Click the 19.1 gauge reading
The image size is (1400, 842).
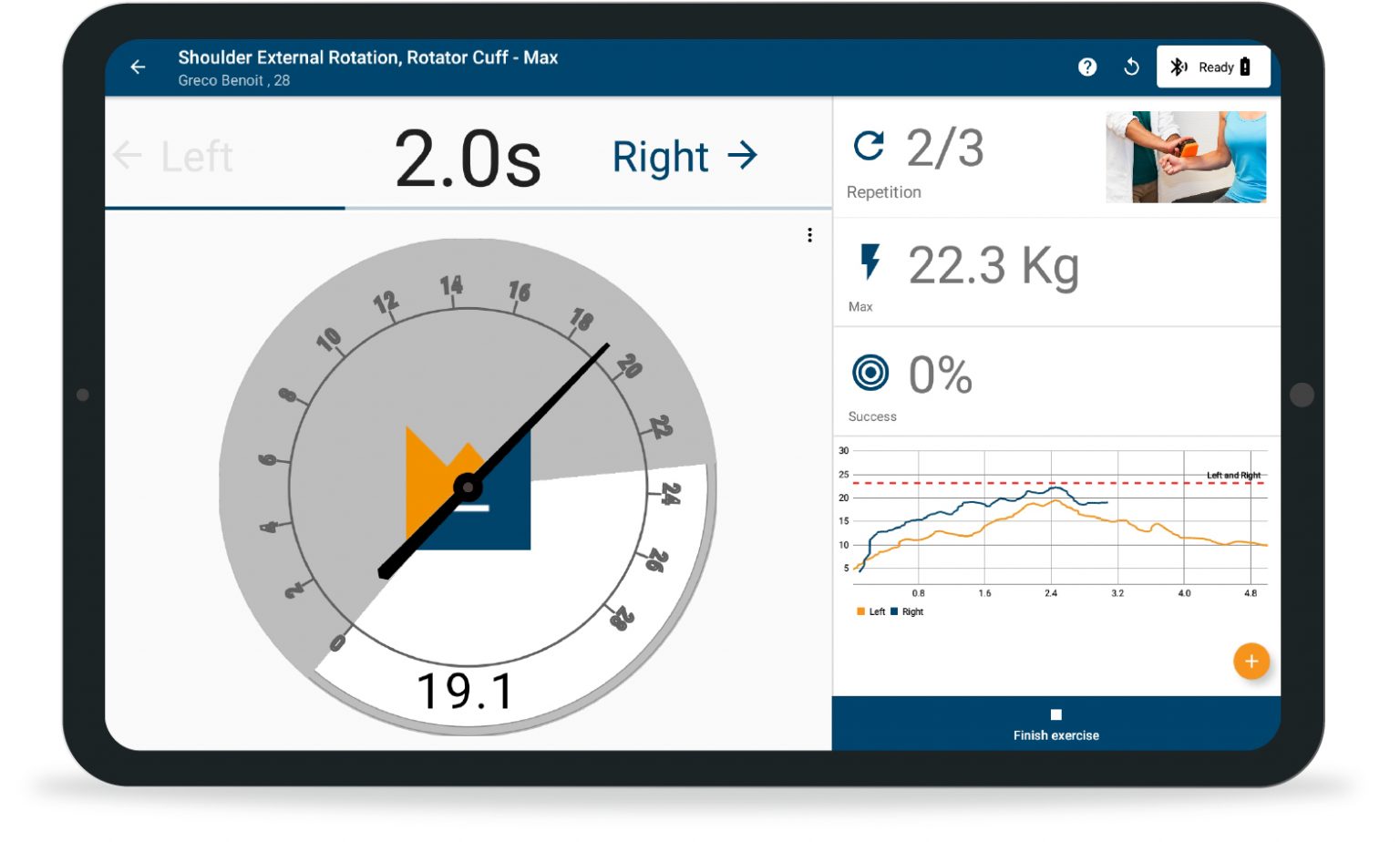(466, 691)
